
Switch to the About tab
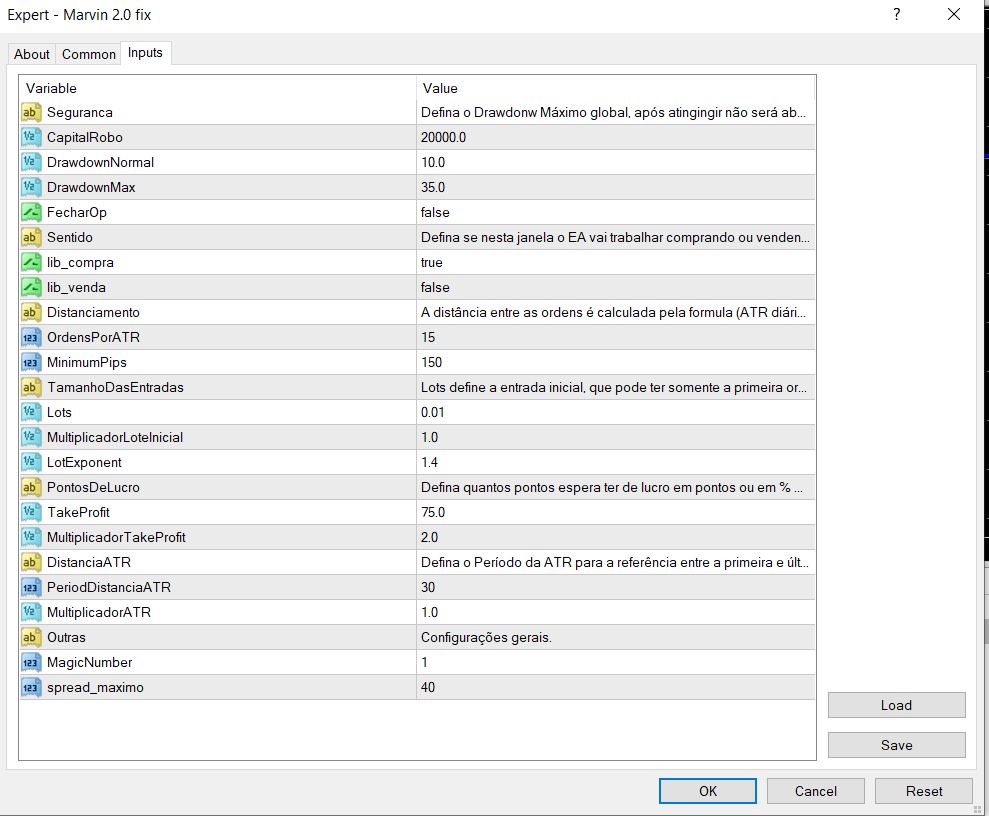32,54
